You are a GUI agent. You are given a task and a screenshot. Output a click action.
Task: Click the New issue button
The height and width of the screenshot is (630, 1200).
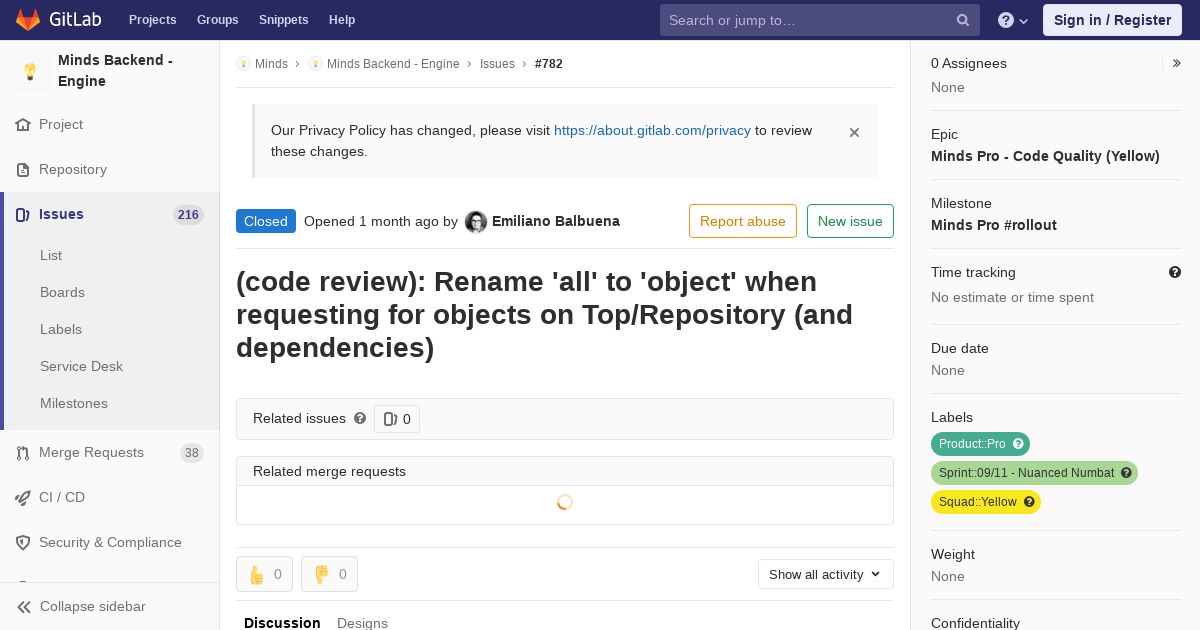pyautogui.click(x=850, y=221)
